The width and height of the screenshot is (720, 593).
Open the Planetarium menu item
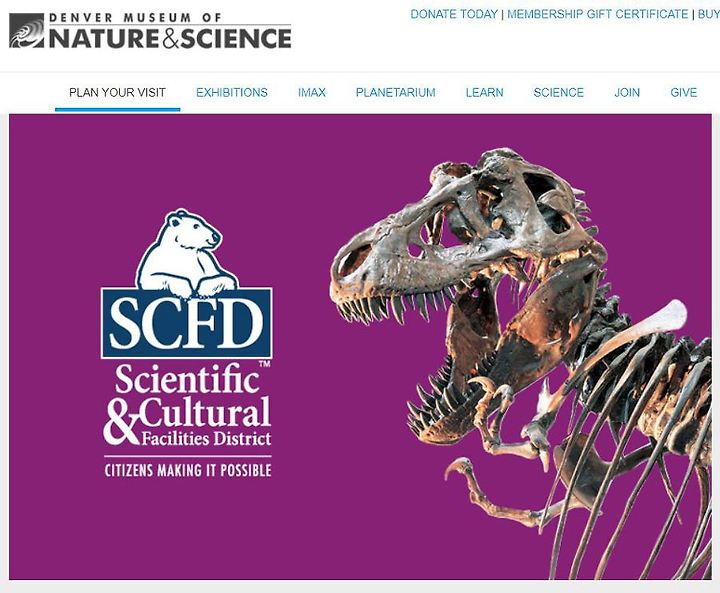click(x=396, y=92)
